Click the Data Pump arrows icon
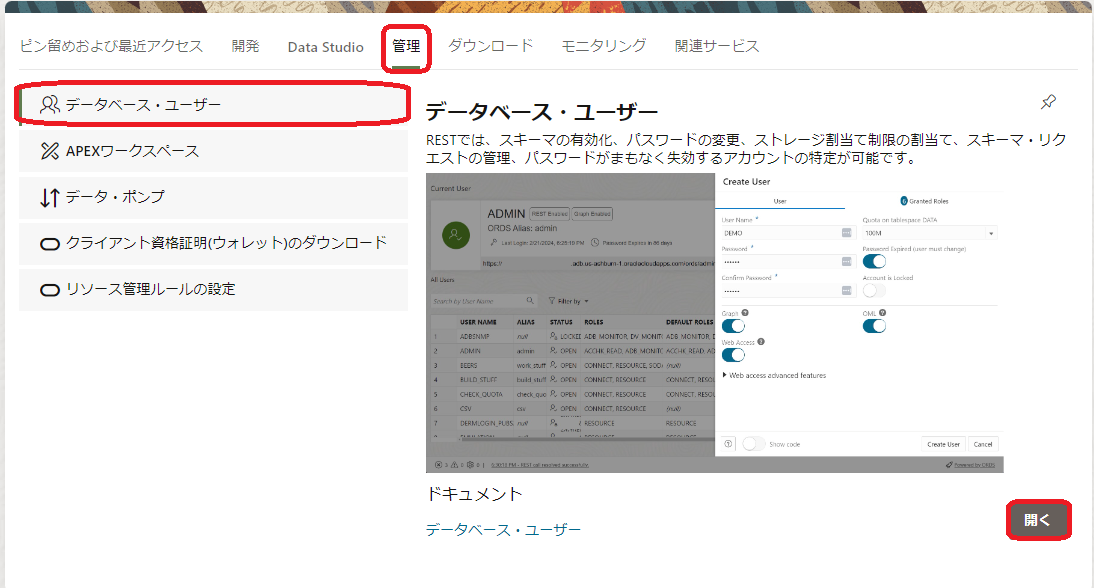This screenshot has height=588, width=1094. click(50, 197)
